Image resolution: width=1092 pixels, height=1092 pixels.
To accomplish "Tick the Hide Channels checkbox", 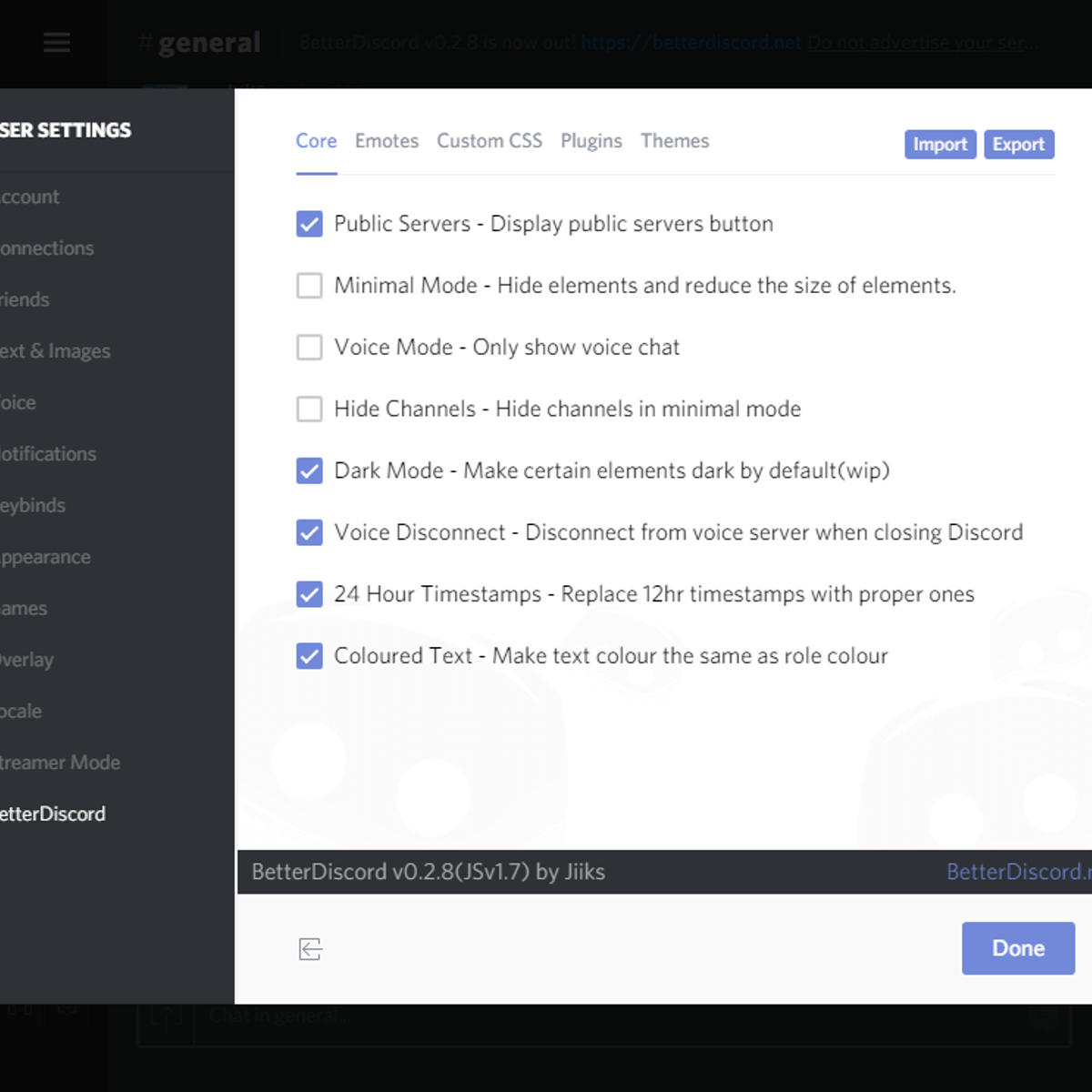I will [309, 409].
